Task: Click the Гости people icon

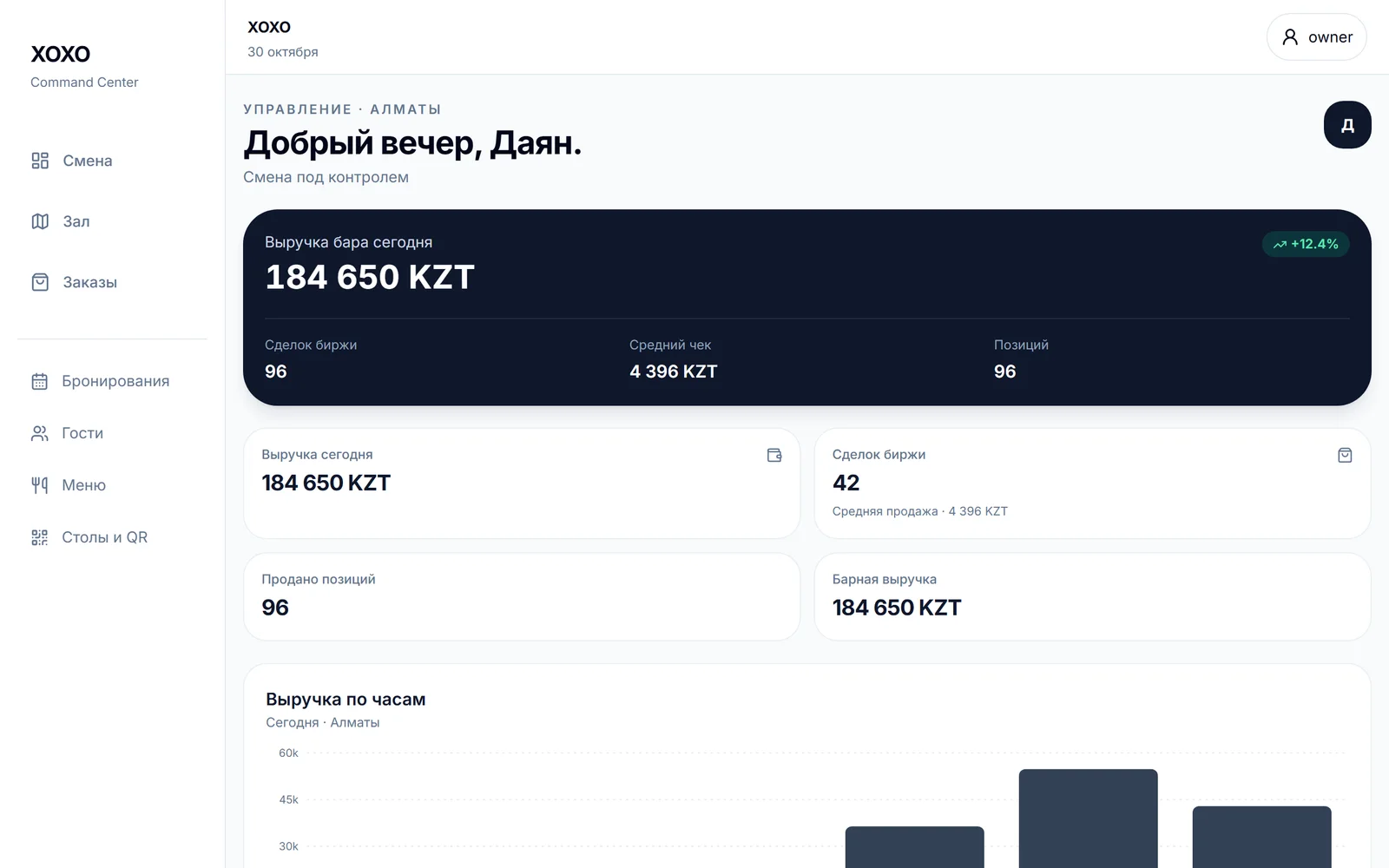Action: 40,433
